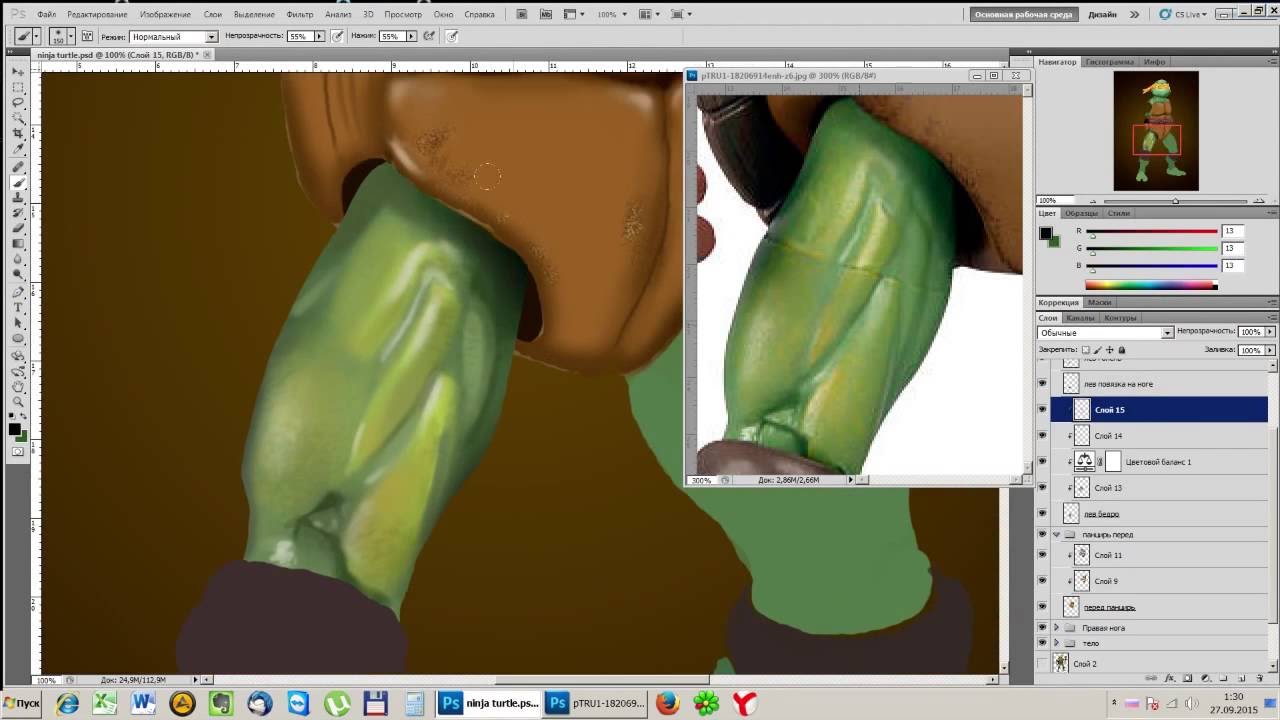The width and height of the screenshot is (1280, 720).
Task: Select the Type tool
Action: pyautogui.click(x=18, y=308)
